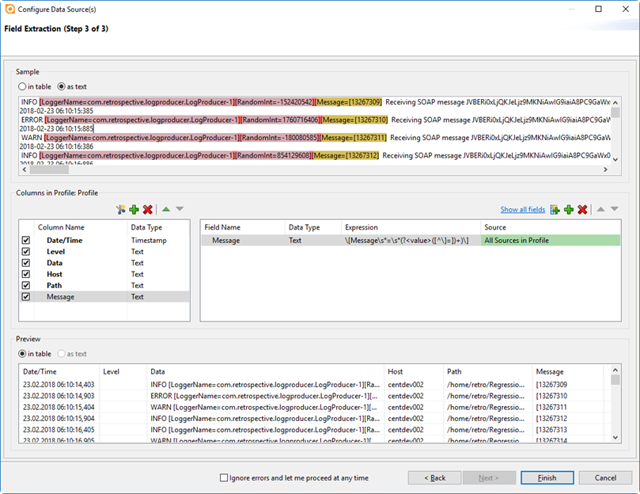The width and height of the screenshot is (640, 494).
Task: Click highlighted [Message=[13267310] in sample text
Action: [x=354, y=120]
